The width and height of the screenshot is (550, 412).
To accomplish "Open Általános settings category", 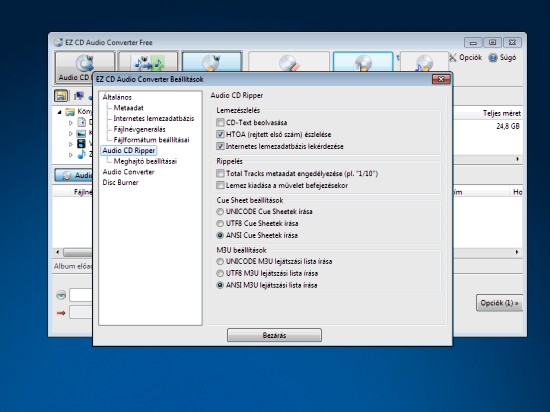I will 117,97.
